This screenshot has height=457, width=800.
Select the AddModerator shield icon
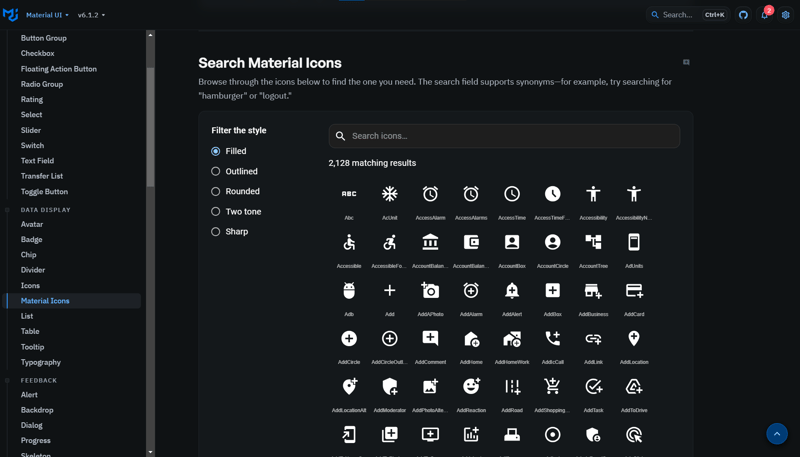390,387
